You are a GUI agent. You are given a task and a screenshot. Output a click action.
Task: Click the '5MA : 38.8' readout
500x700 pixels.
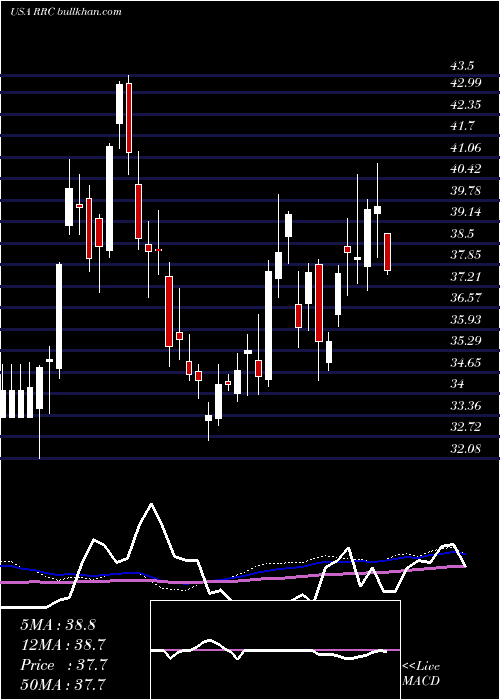pyautogui.click(x=58, y=625)
